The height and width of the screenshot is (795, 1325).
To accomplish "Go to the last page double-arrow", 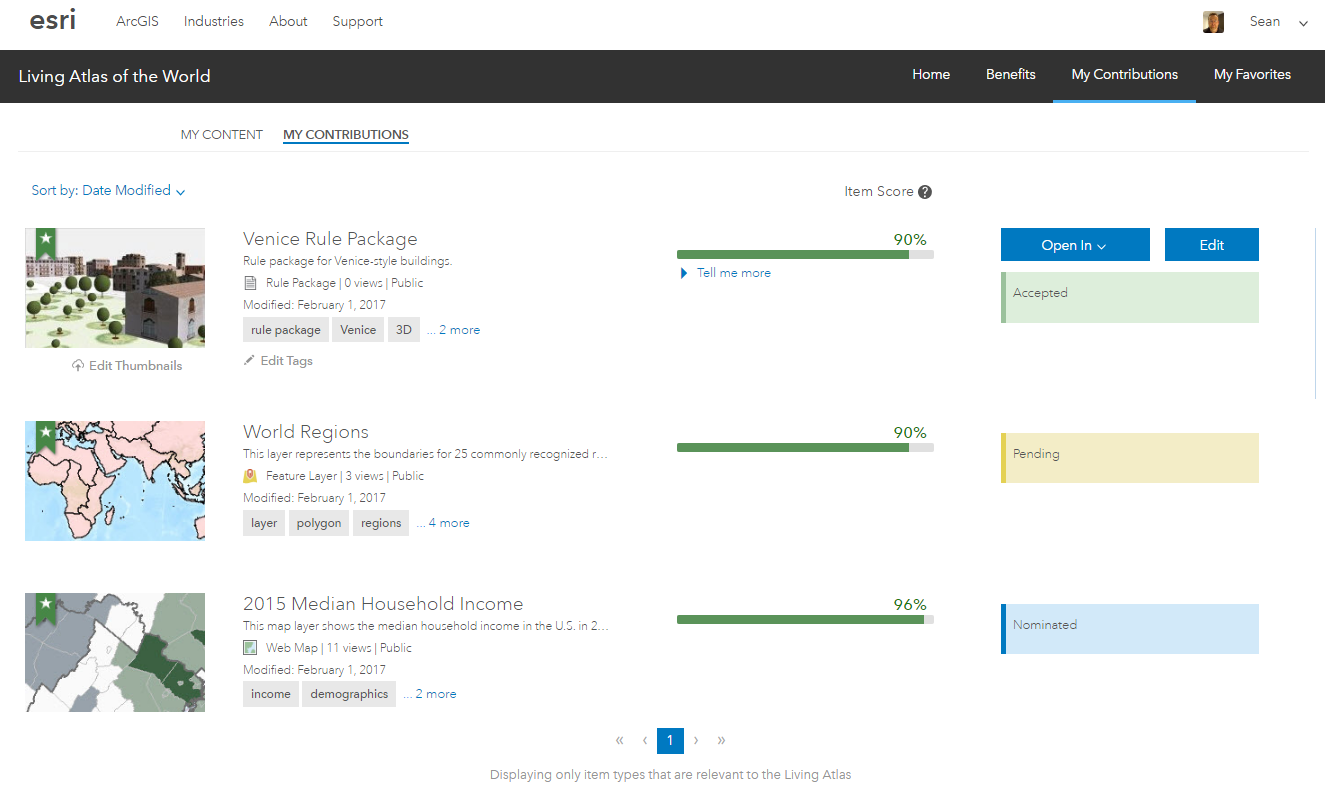I will (x=721, y=741).
